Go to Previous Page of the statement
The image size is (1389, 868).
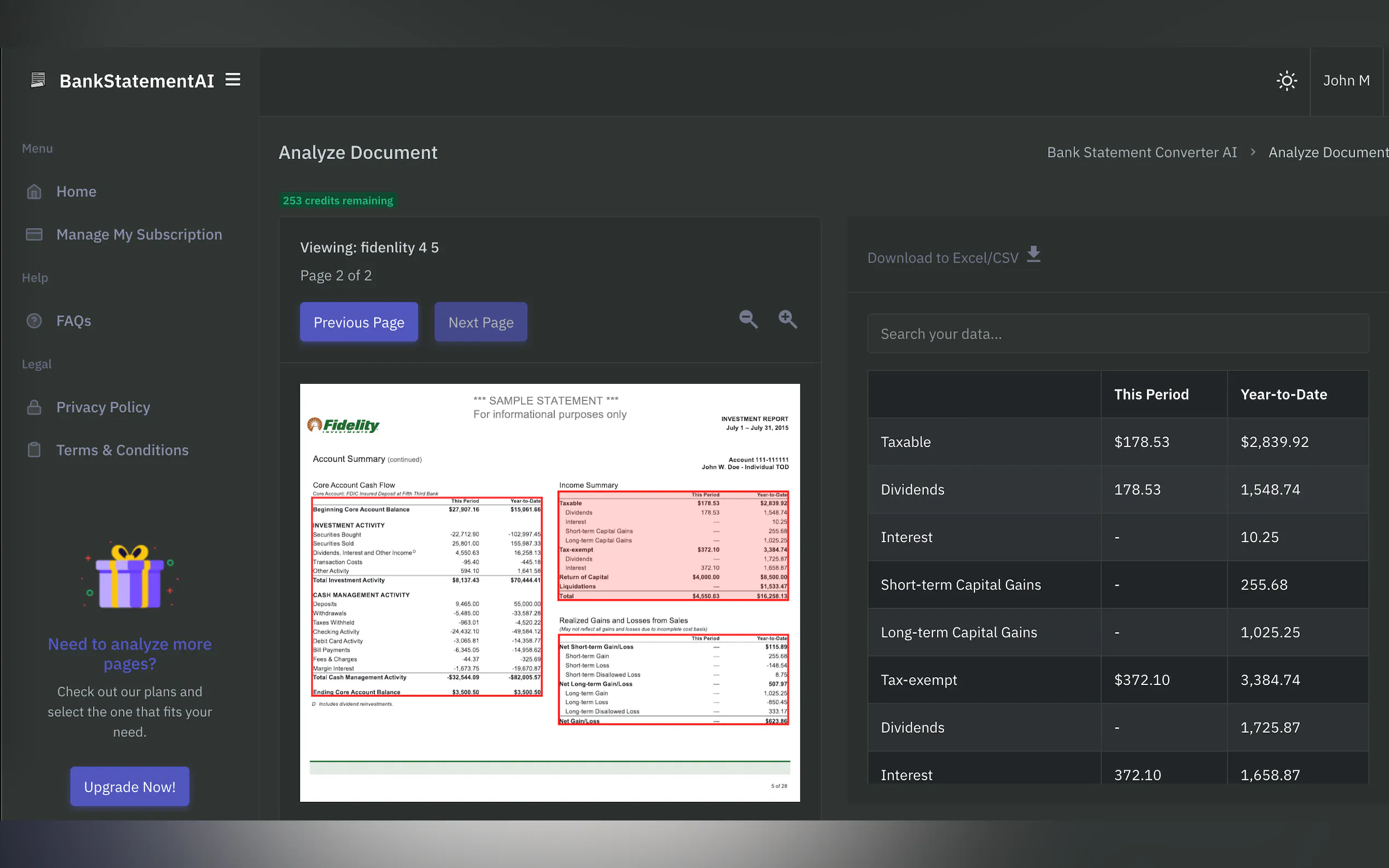click(359, 322)
